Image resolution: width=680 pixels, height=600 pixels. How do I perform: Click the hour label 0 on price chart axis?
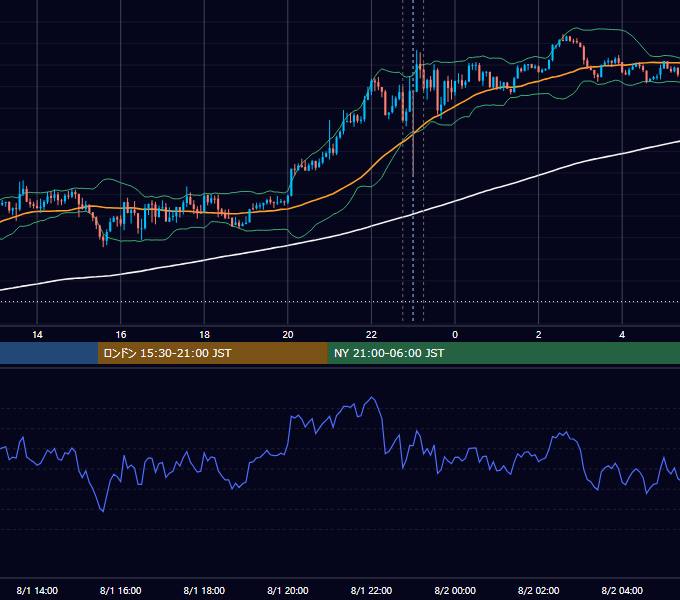tap(455, 334)
